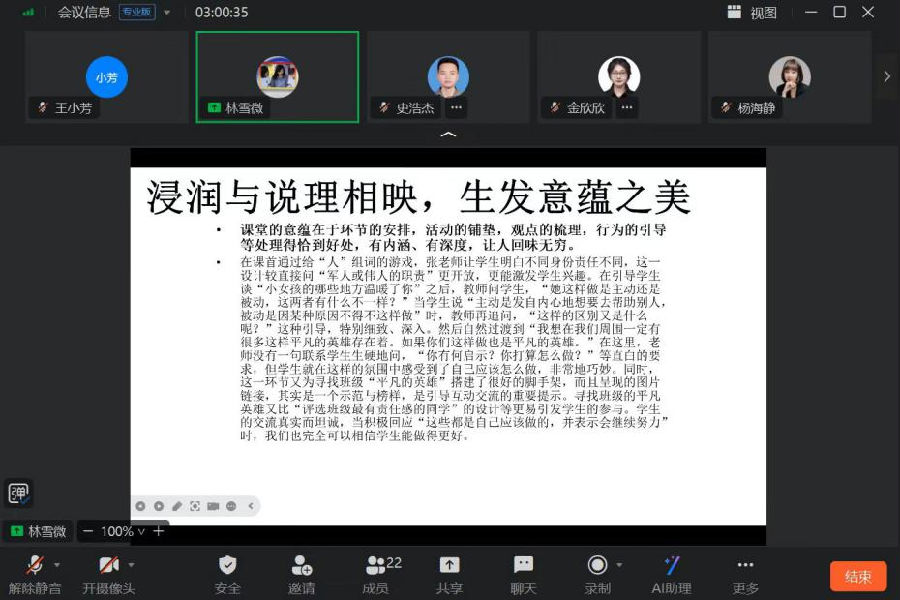Open the 成员 members list

click(x=376, y=574)
